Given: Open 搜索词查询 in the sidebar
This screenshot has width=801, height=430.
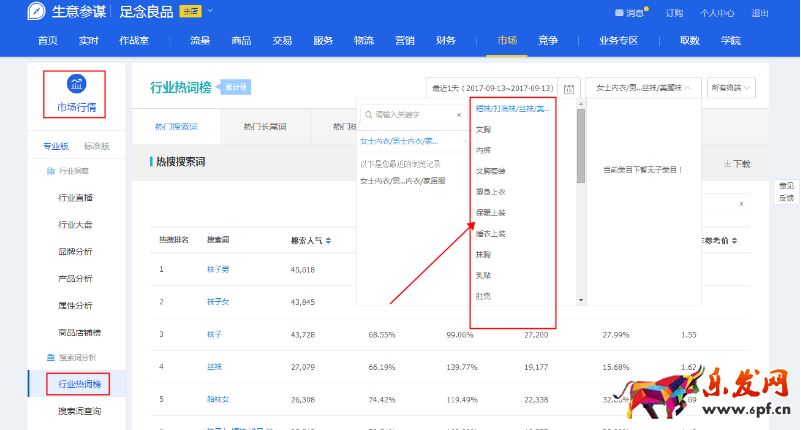Looking at the screenshot, I should pos(79,411).
